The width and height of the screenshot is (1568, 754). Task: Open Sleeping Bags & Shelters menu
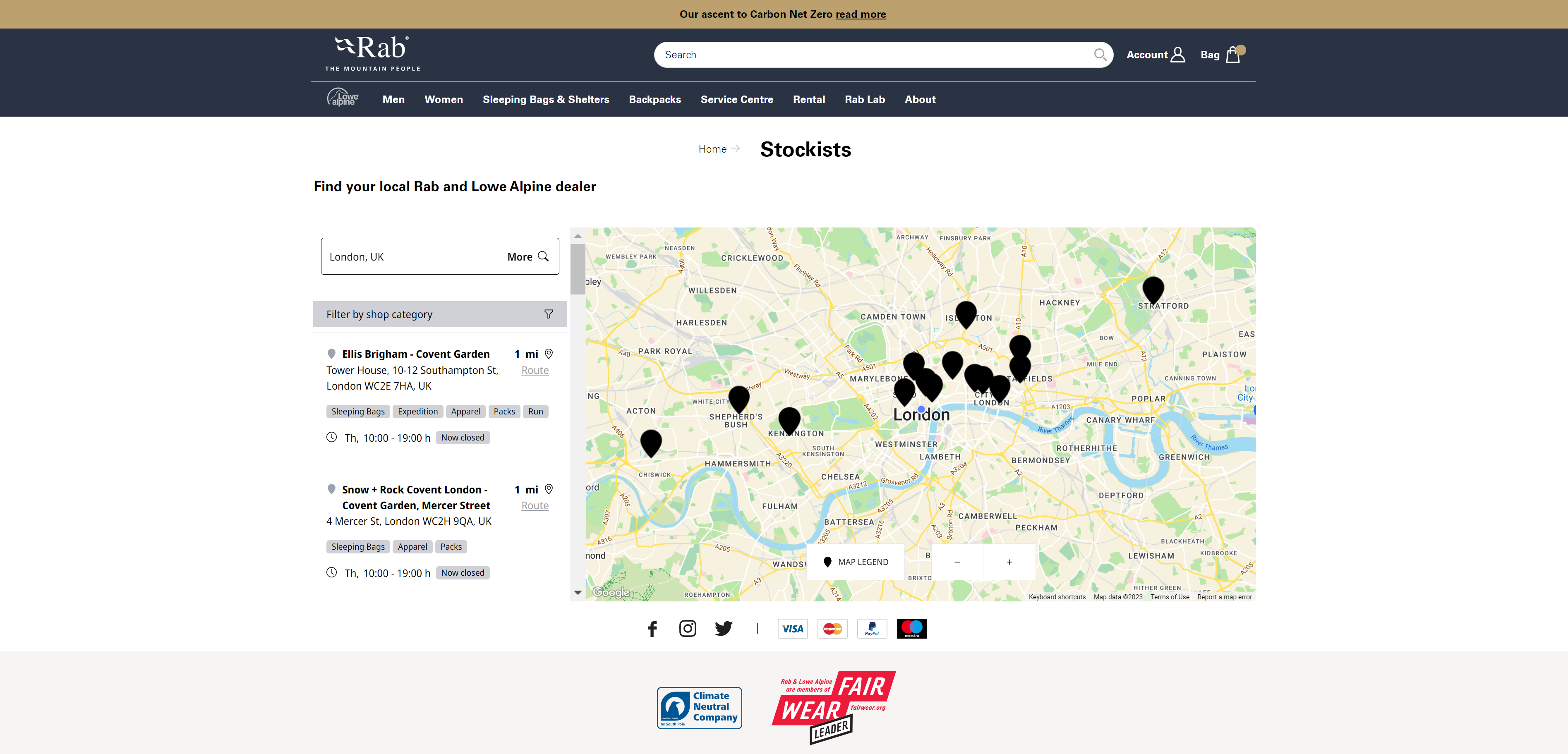pyautogui.click(x=545, y=99)
